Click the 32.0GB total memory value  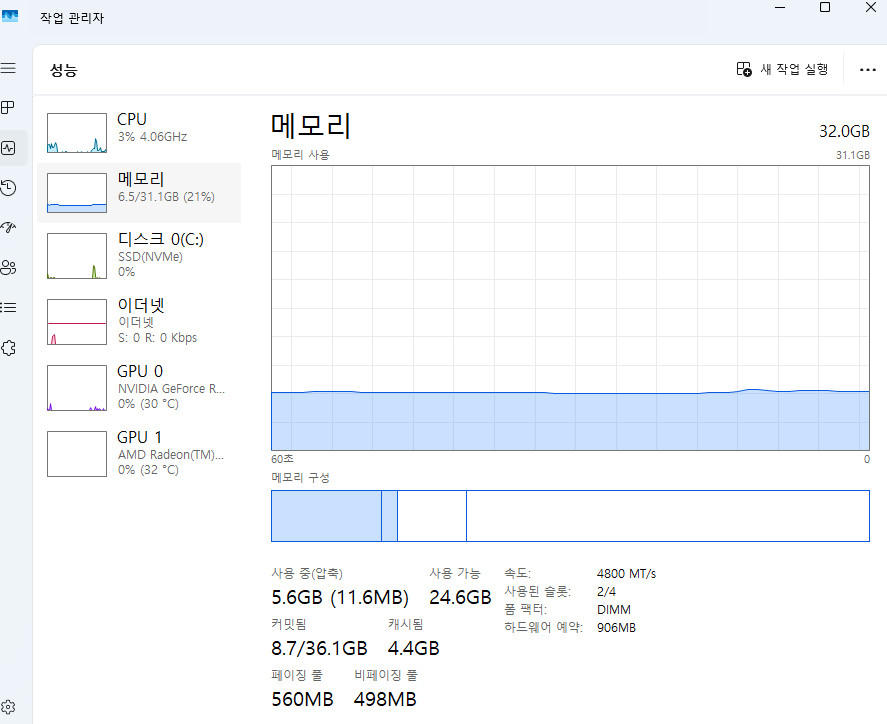[844, 131]
